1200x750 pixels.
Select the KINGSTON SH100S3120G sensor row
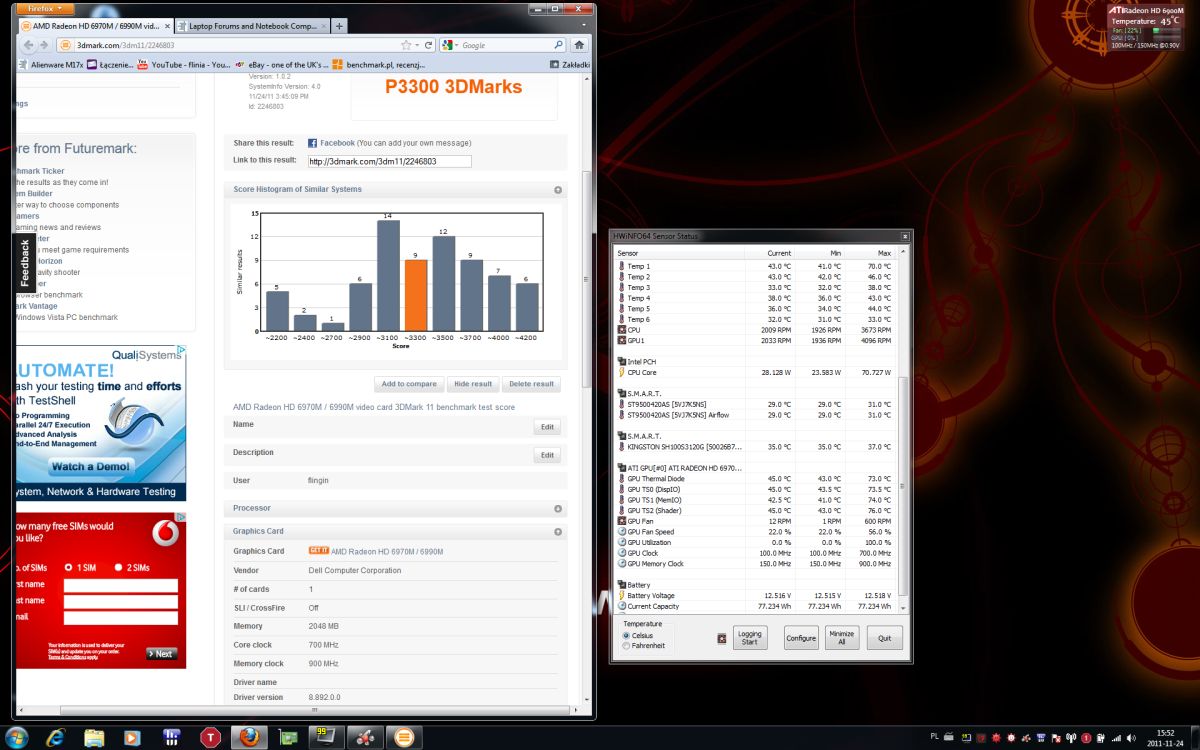[757, 447]
